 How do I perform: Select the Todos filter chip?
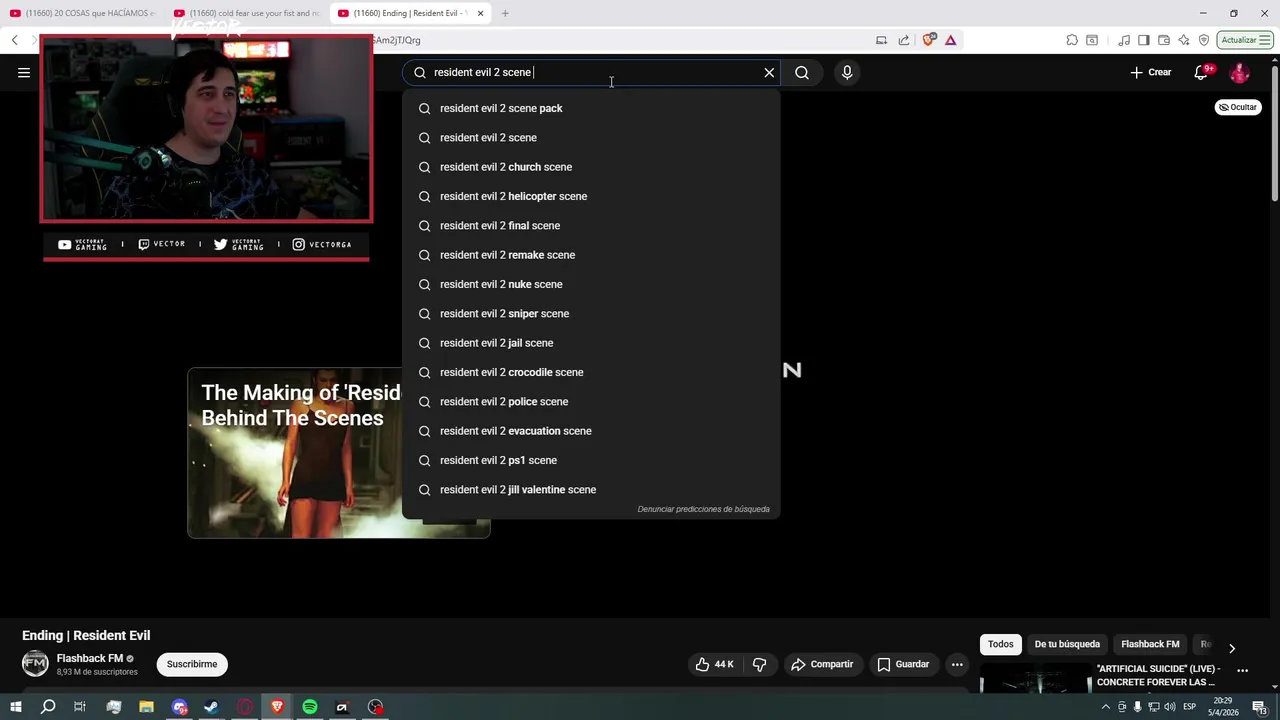1001,644
